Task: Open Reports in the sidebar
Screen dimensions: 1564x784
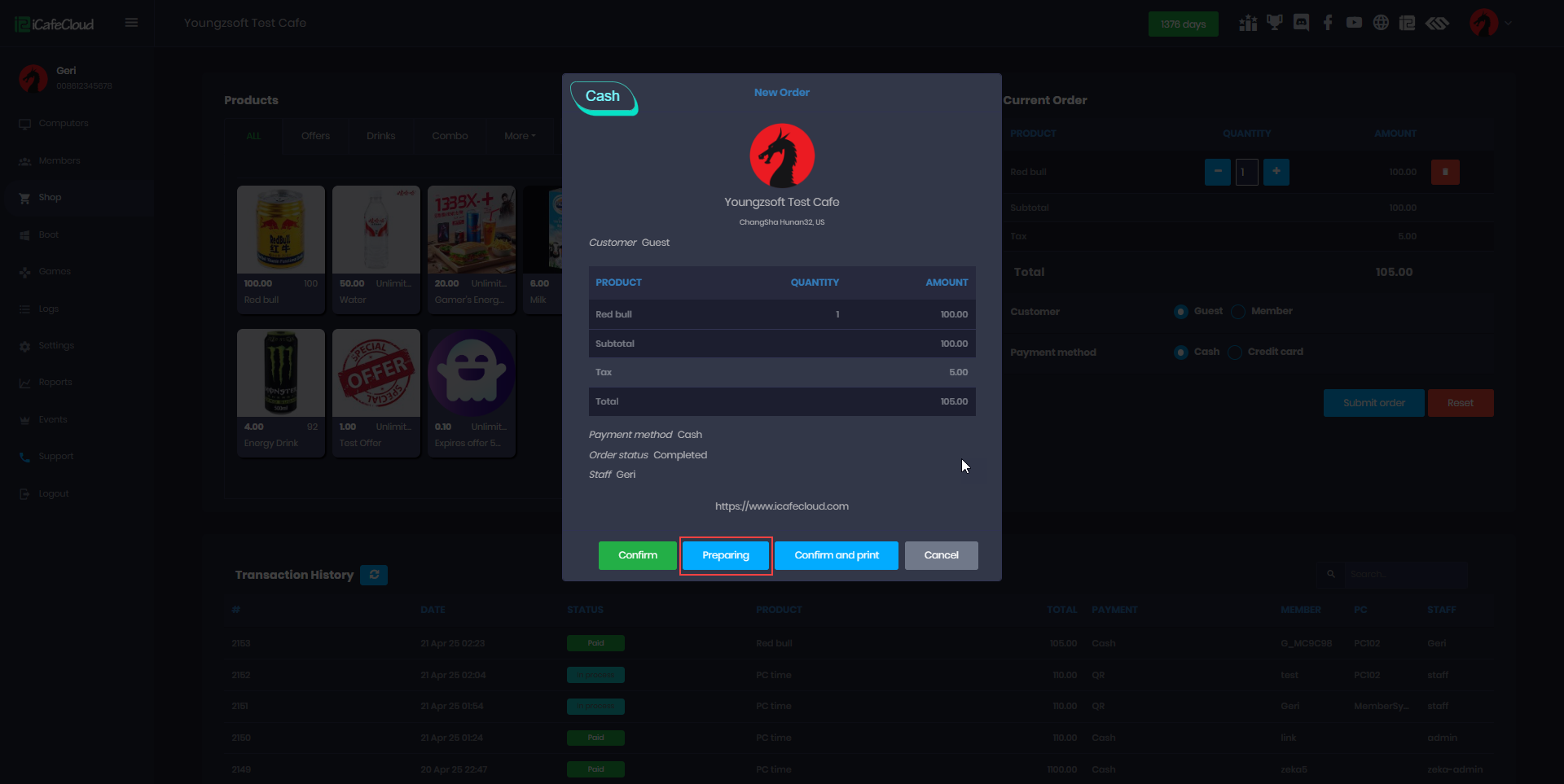Action: (x=55, y=383)
